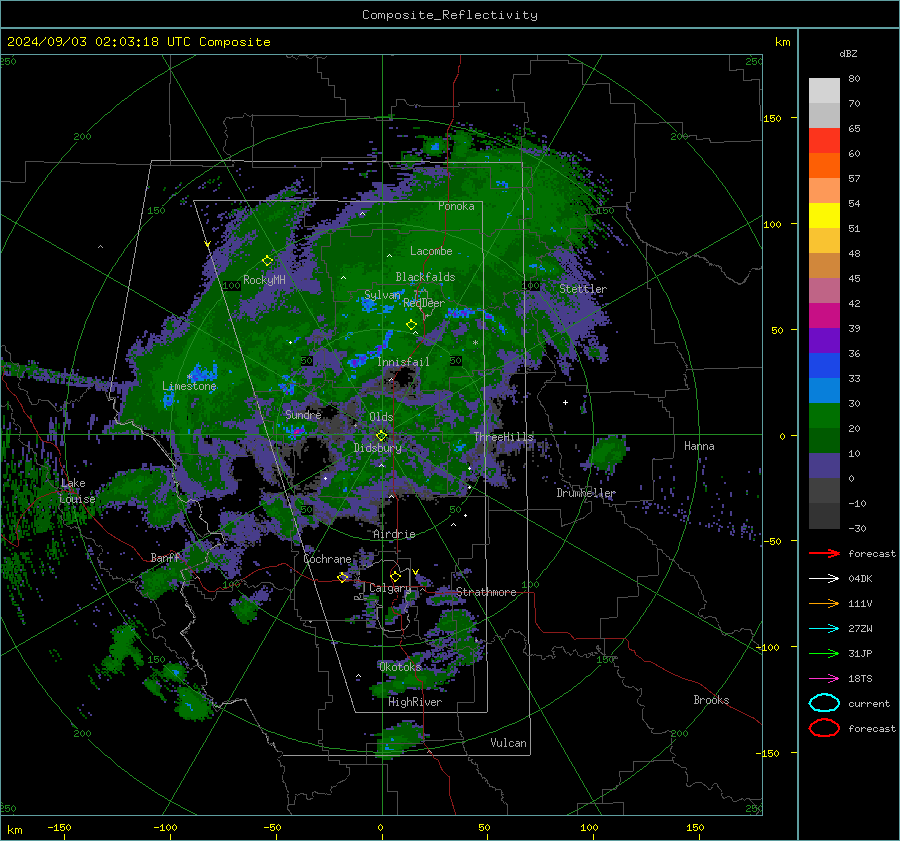
Task: Click the yellow station marker near Cochrane
Action: click(x=343, y=577)
